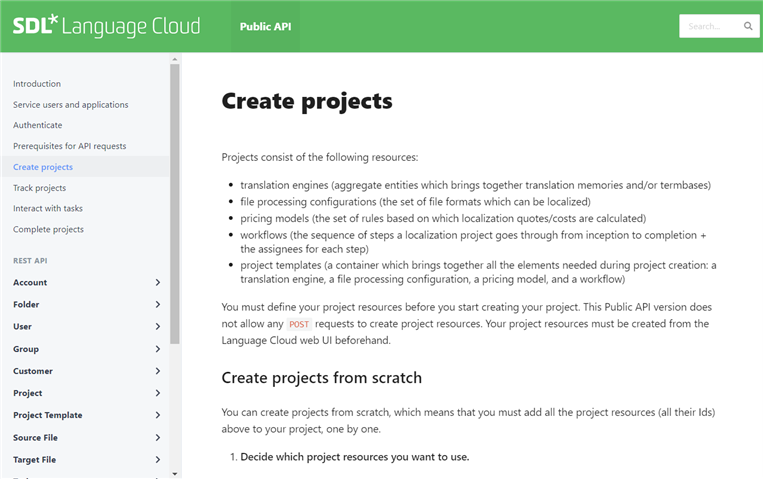Expand the Source File section
The width and height of the screenshot is (763, 479).
click(87, 438)
